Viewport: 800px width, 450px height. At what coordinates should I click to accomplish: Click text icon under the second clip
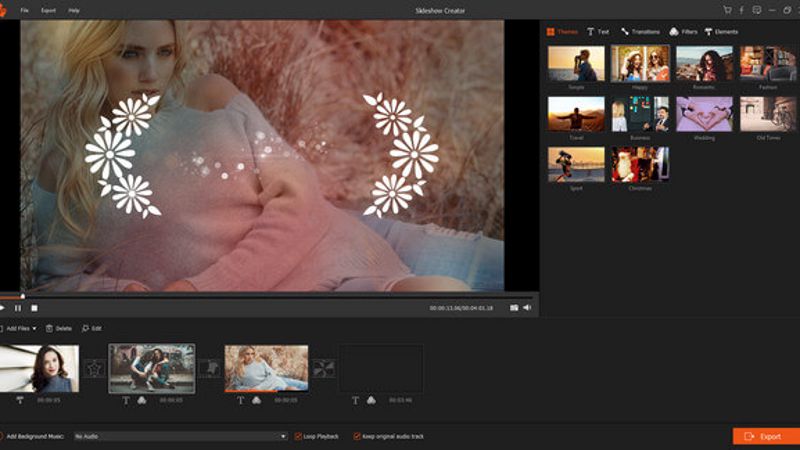(x=126, y=401)
